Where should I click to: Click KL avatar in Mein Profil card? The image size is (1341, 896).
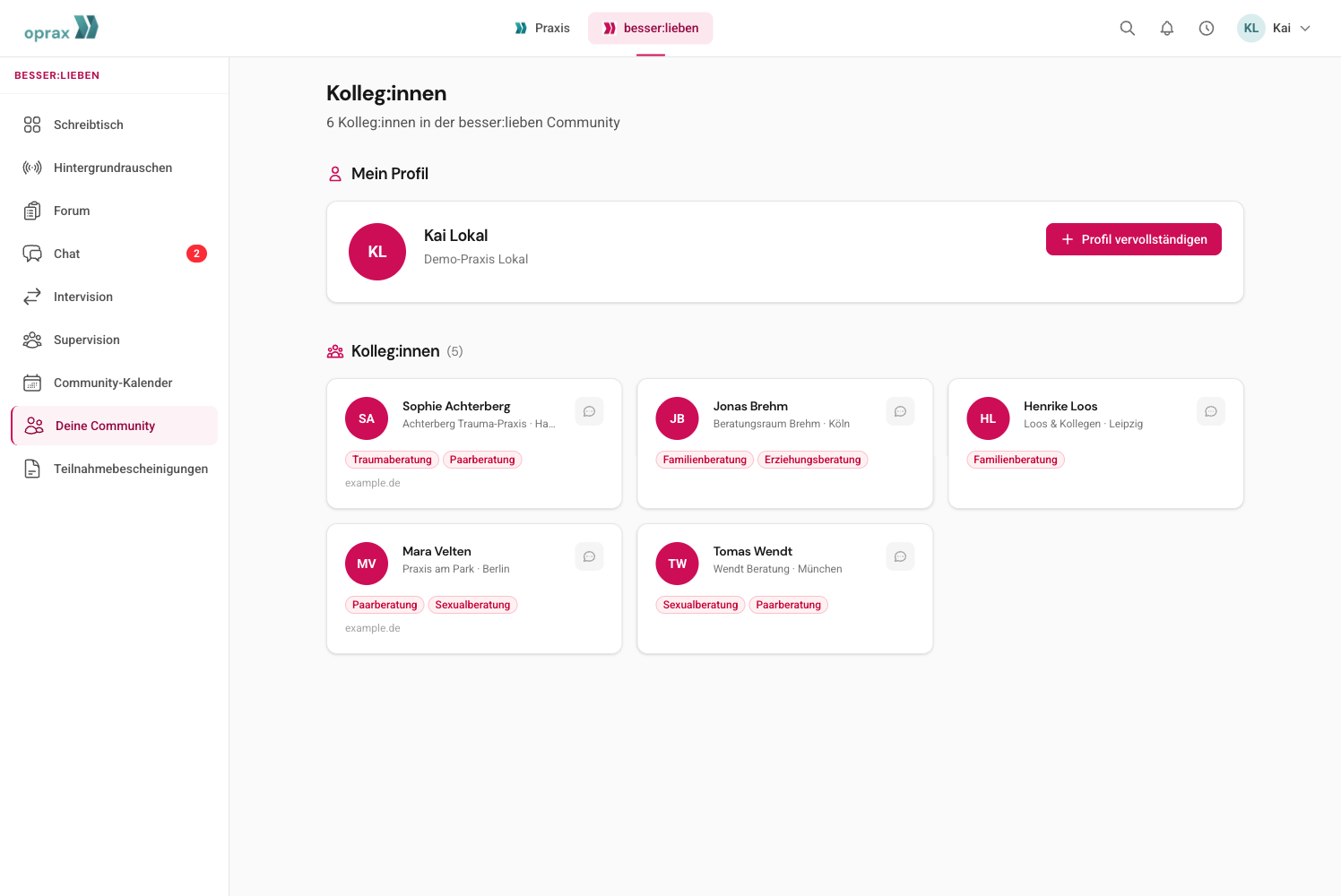377,252
